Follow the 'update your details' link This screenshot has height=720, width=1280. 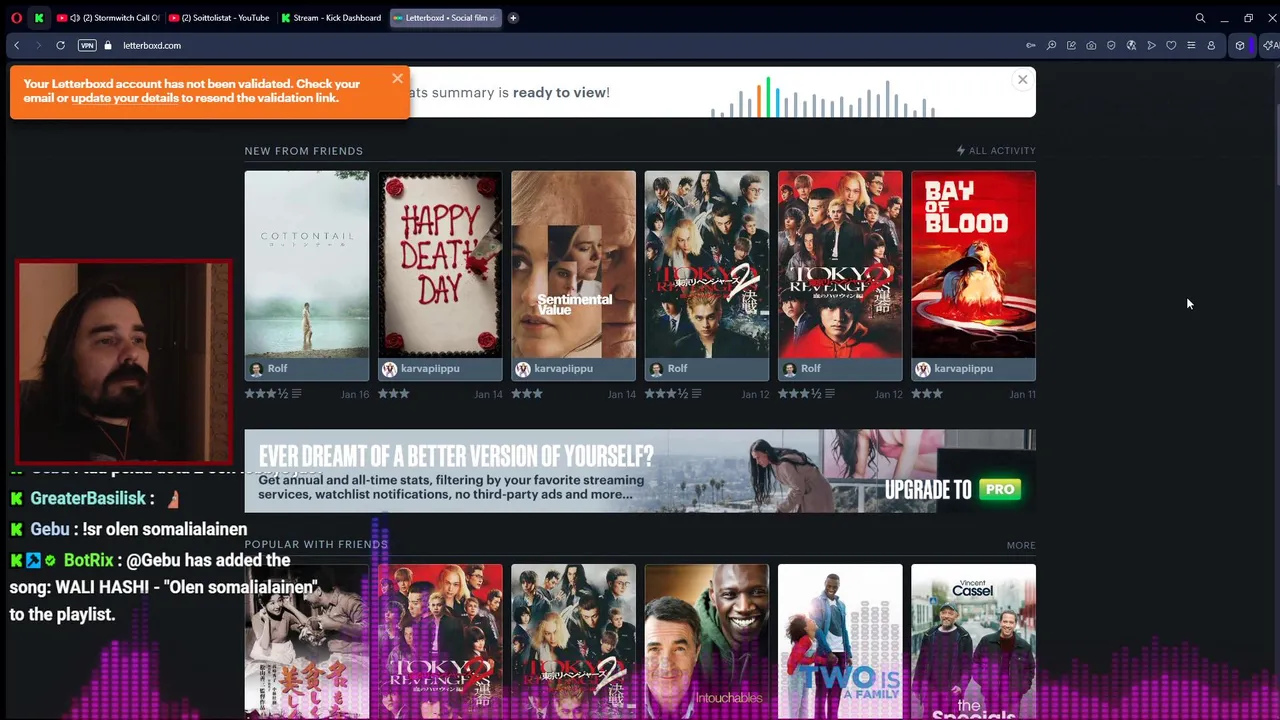pyautogui.click(x=125, y=98)
